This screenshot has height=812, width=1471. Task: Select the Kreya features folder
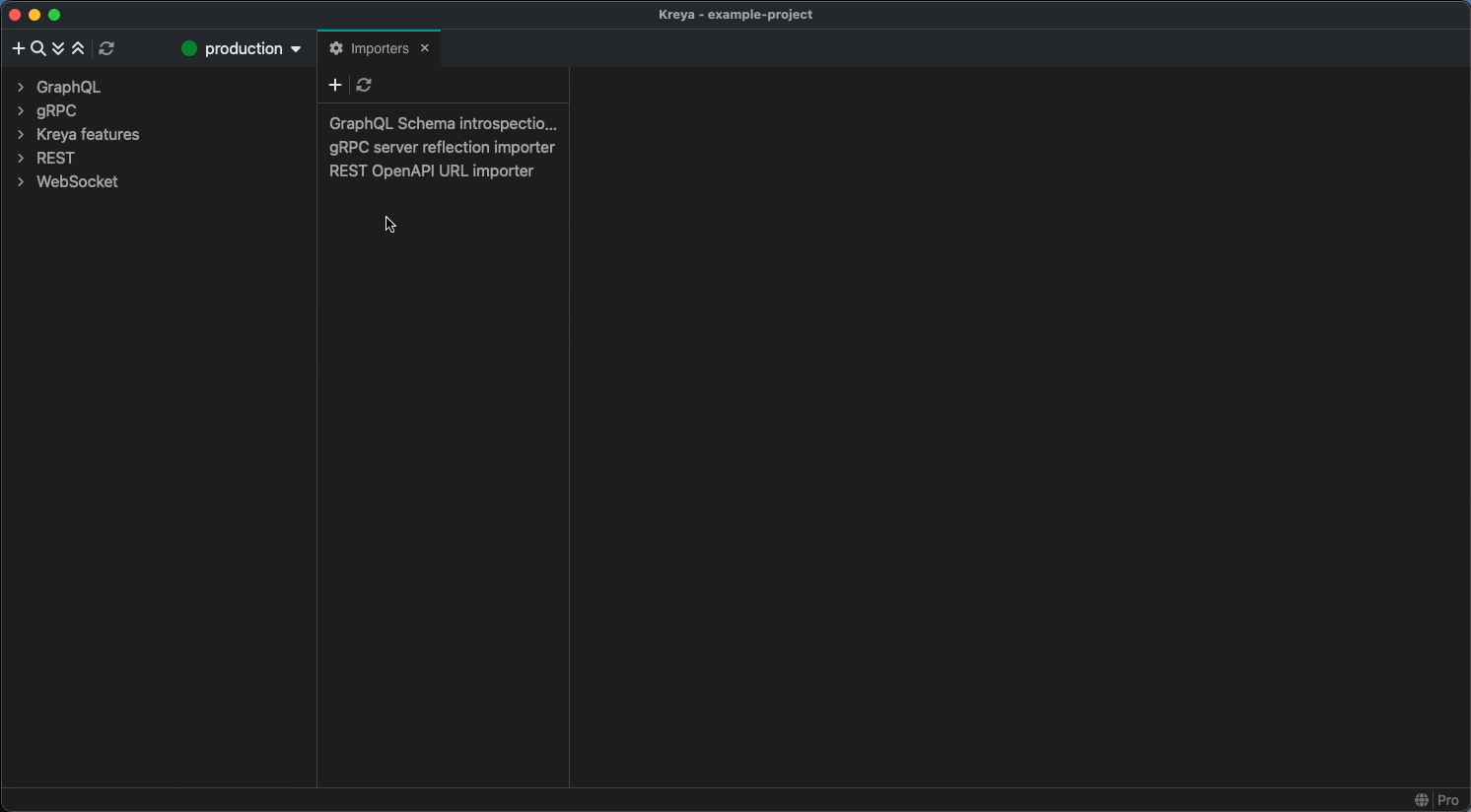88,135
